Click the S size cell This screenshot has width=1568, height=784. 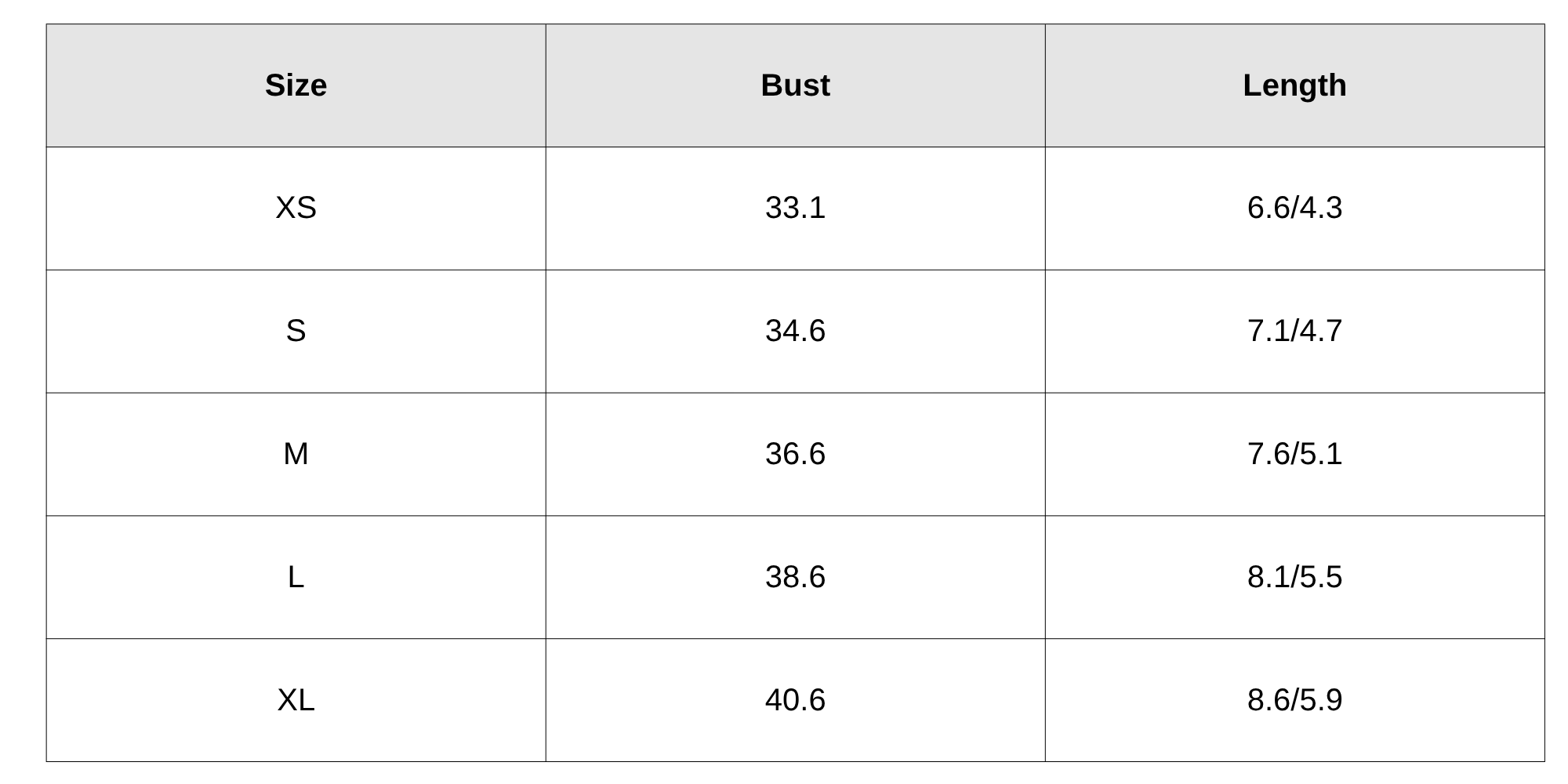(296, 331)
